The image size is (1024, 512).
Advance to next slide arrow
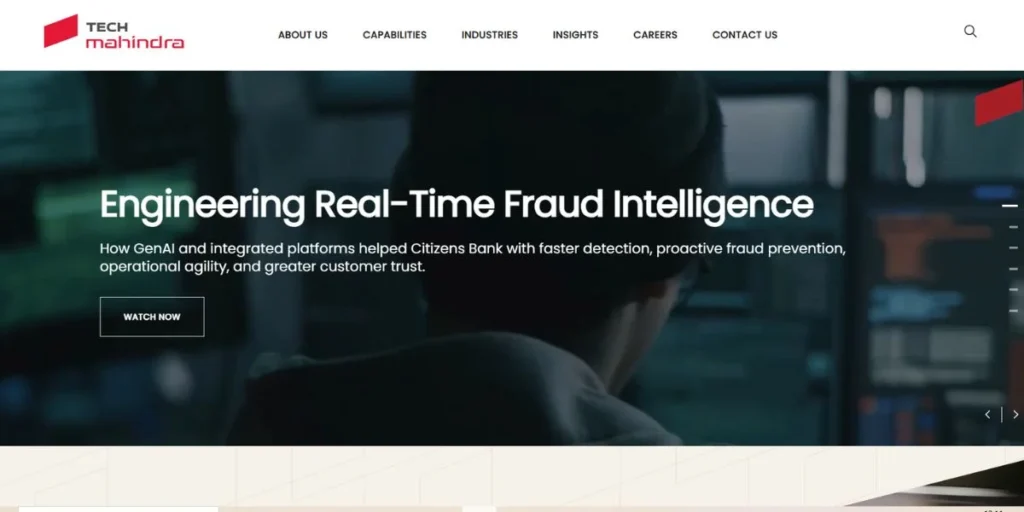point(1016,414)
